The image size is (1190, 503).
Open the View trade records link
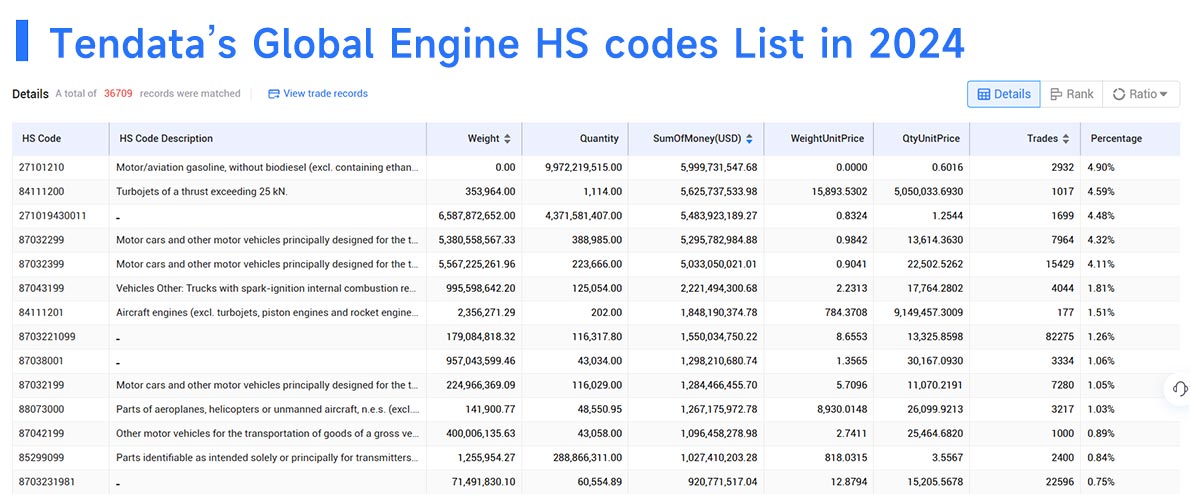[318, 93]
